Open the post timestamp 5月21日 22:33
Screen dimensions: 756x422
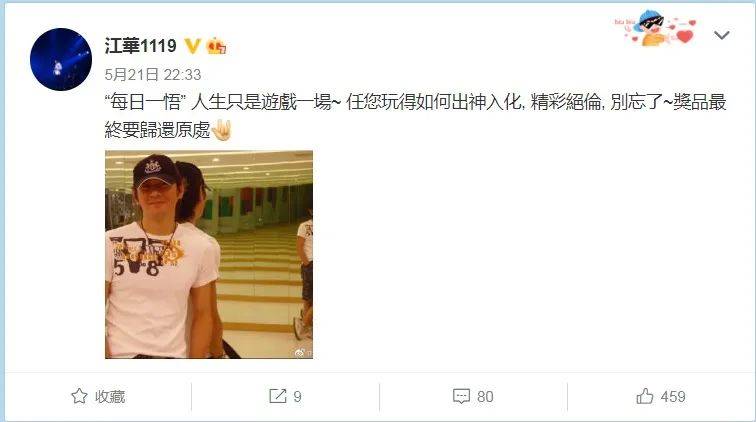153,75
